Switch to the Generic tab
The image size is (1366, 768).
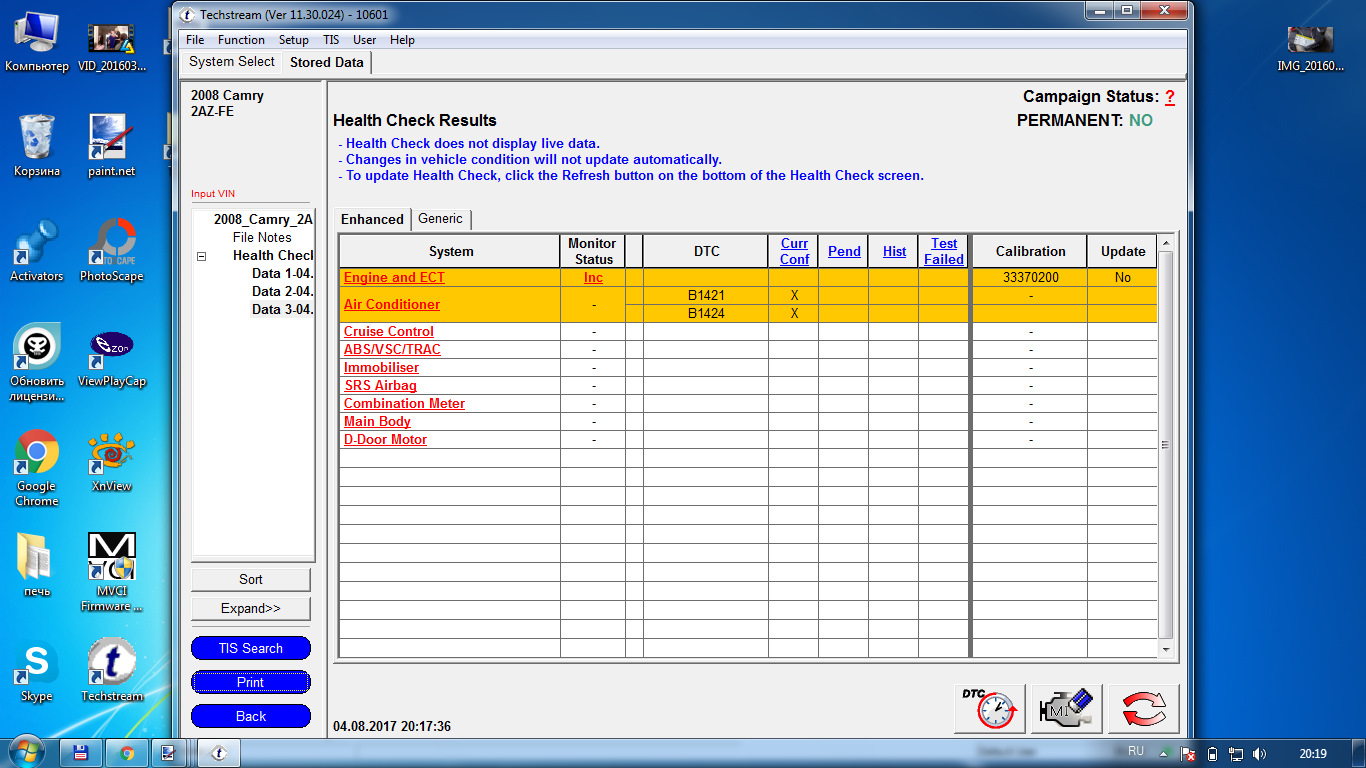(x=440, y=218)
